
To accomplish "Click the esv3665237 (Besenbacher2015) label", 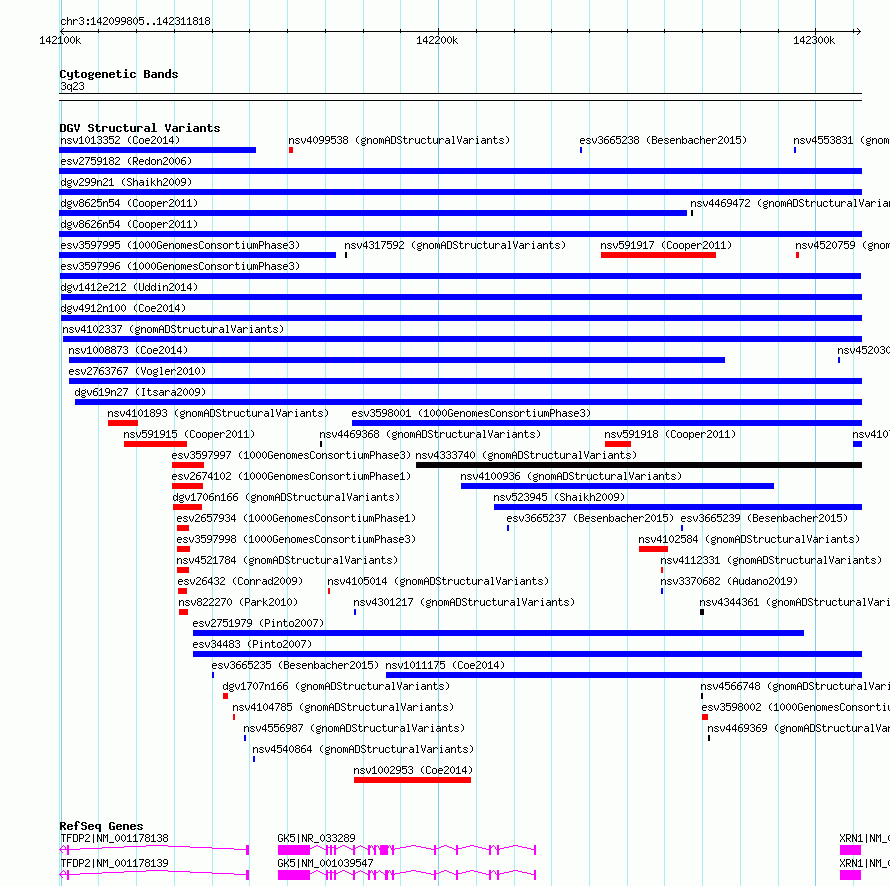I will click(x=590, y=518).
